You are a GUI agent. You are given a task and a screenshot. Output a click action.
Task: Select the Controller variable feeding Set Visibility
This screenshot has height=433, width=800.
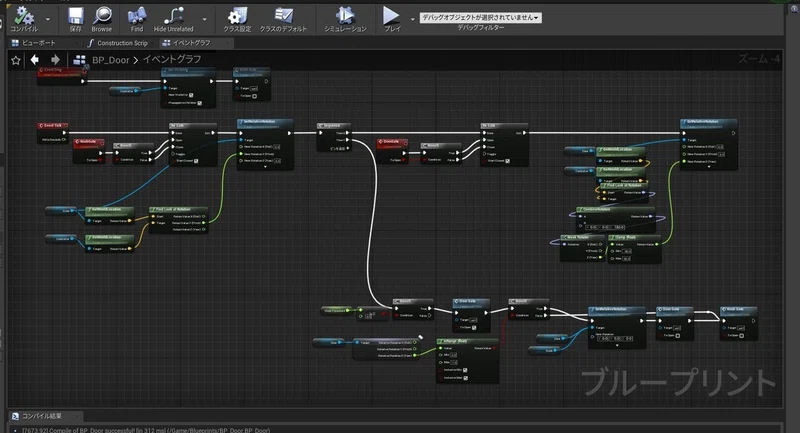pyautogui.click(x=125, y=91)
